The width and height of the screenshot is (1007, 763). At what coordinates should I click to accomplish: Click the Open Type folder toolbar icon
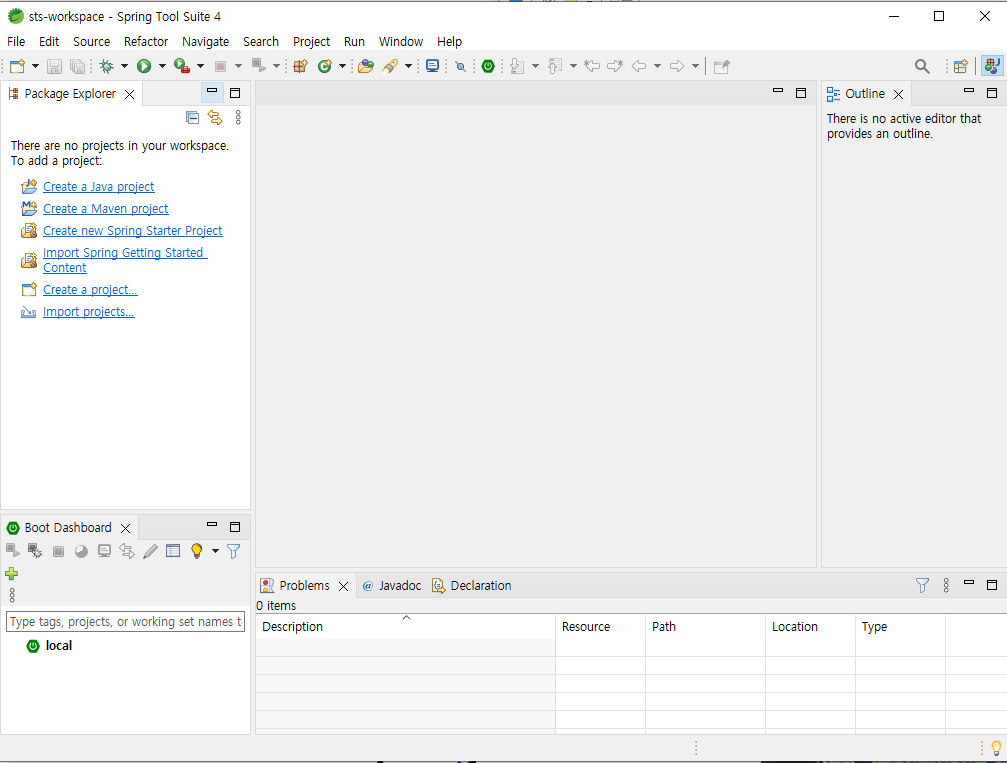[366, 66]
